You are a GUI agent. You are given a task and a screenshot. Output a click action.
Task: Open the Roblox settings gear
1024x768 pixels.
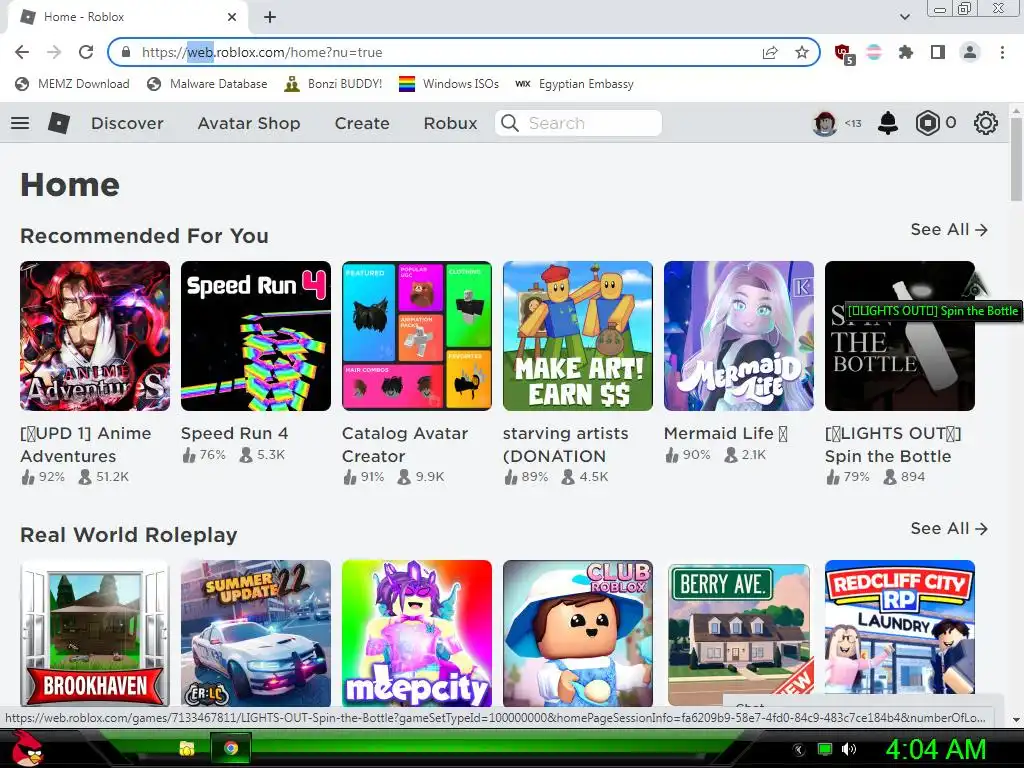985,123
